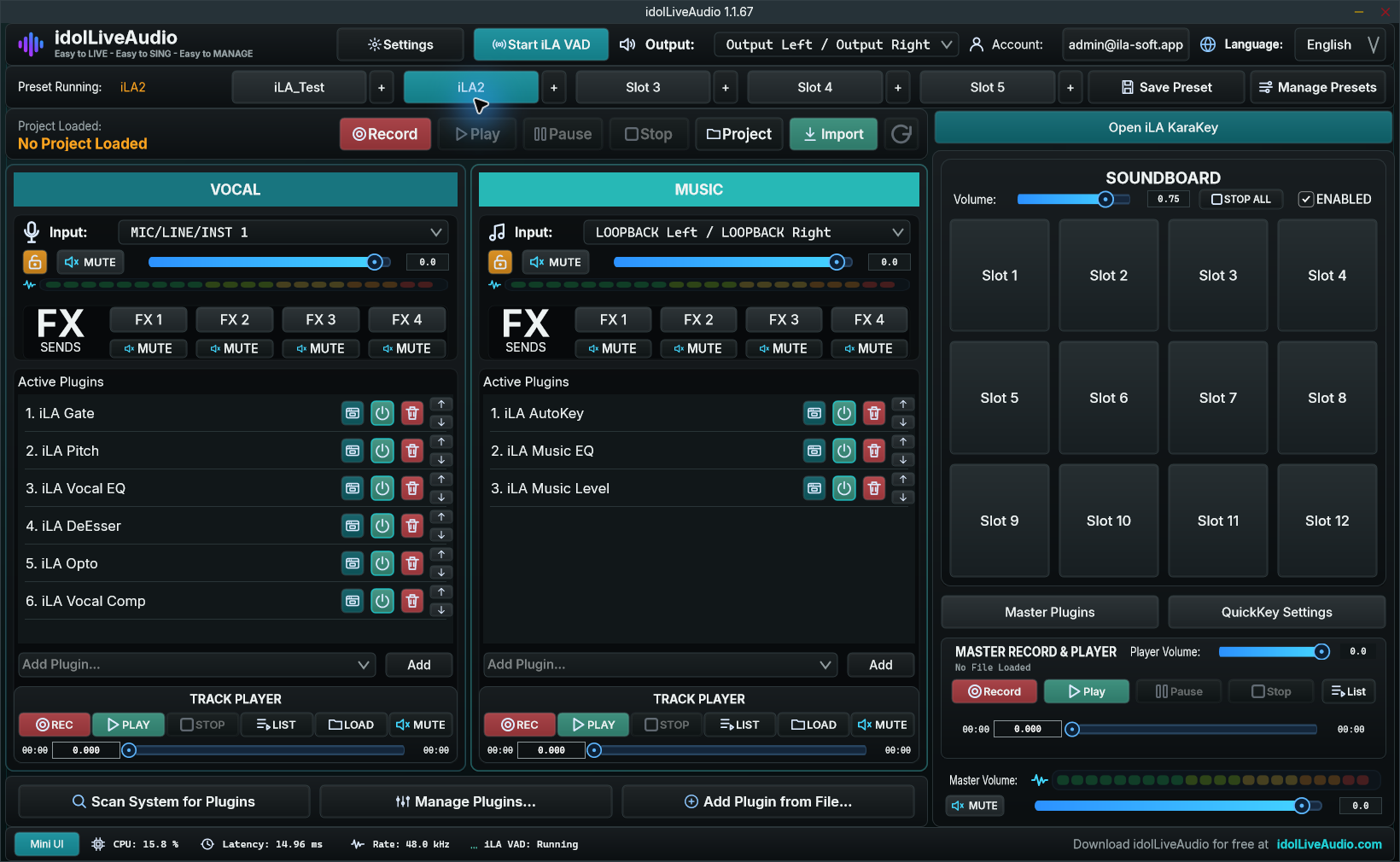1400x862 pixels.
Task: Click the Vocal input lock icon
Action: [x=34, y=262]
